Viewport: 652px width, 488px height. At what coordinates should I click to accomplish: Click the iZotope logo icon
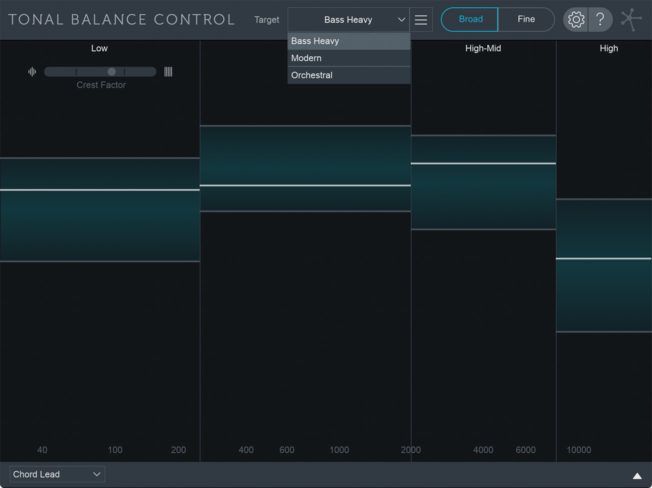[x=631, y=20]
